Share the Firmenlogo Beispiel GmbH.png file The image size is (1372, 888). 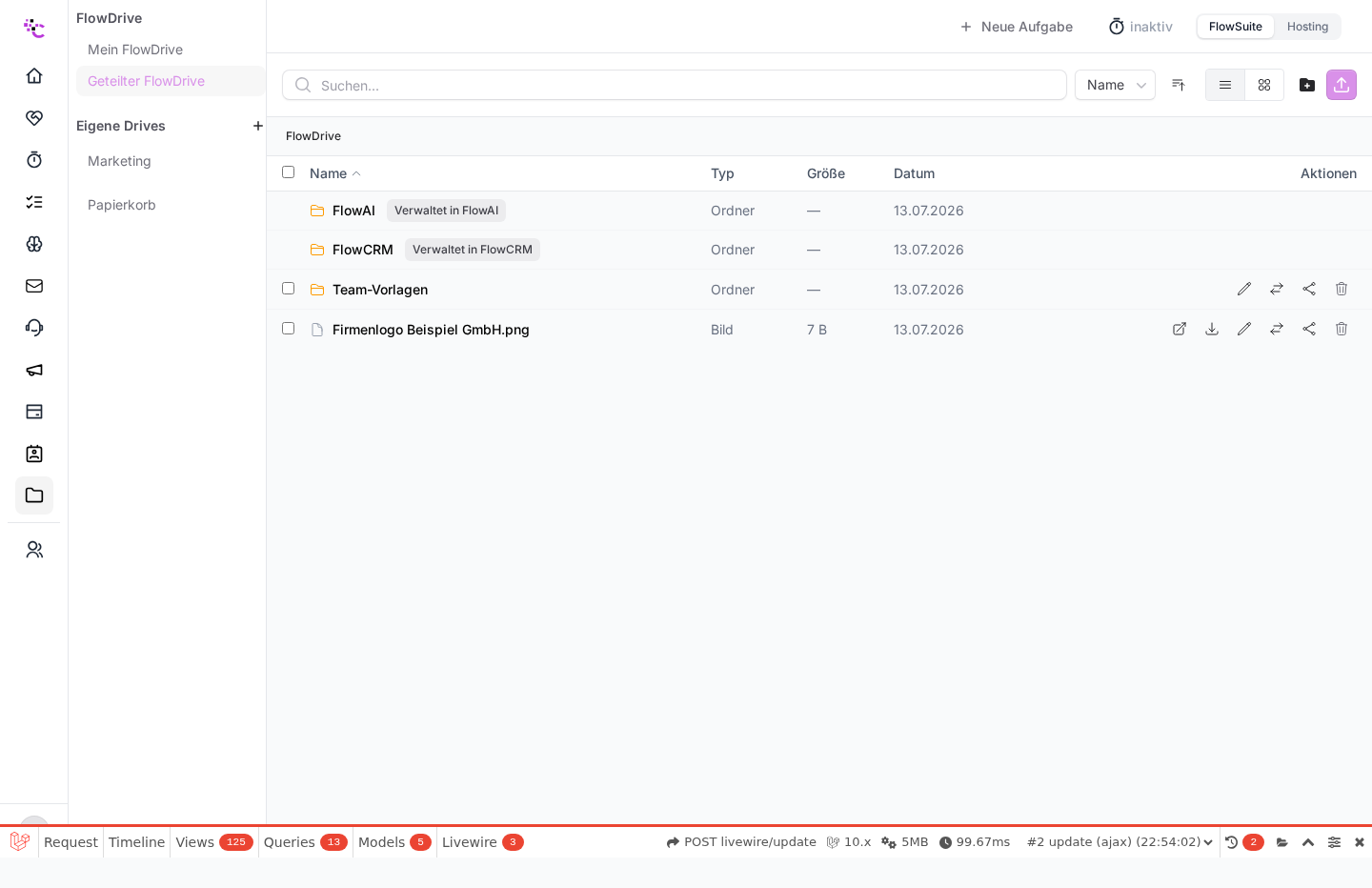pos(1308,329)
